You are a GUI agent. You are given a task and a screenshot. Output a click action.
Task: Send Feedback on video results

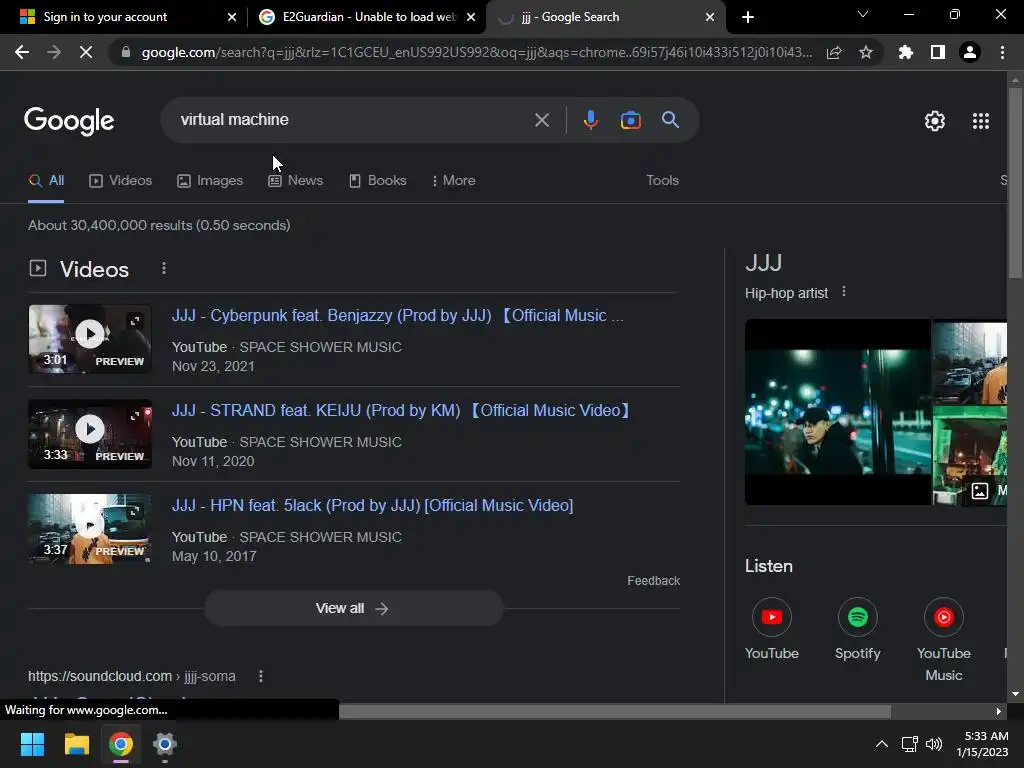coord(653,581)
